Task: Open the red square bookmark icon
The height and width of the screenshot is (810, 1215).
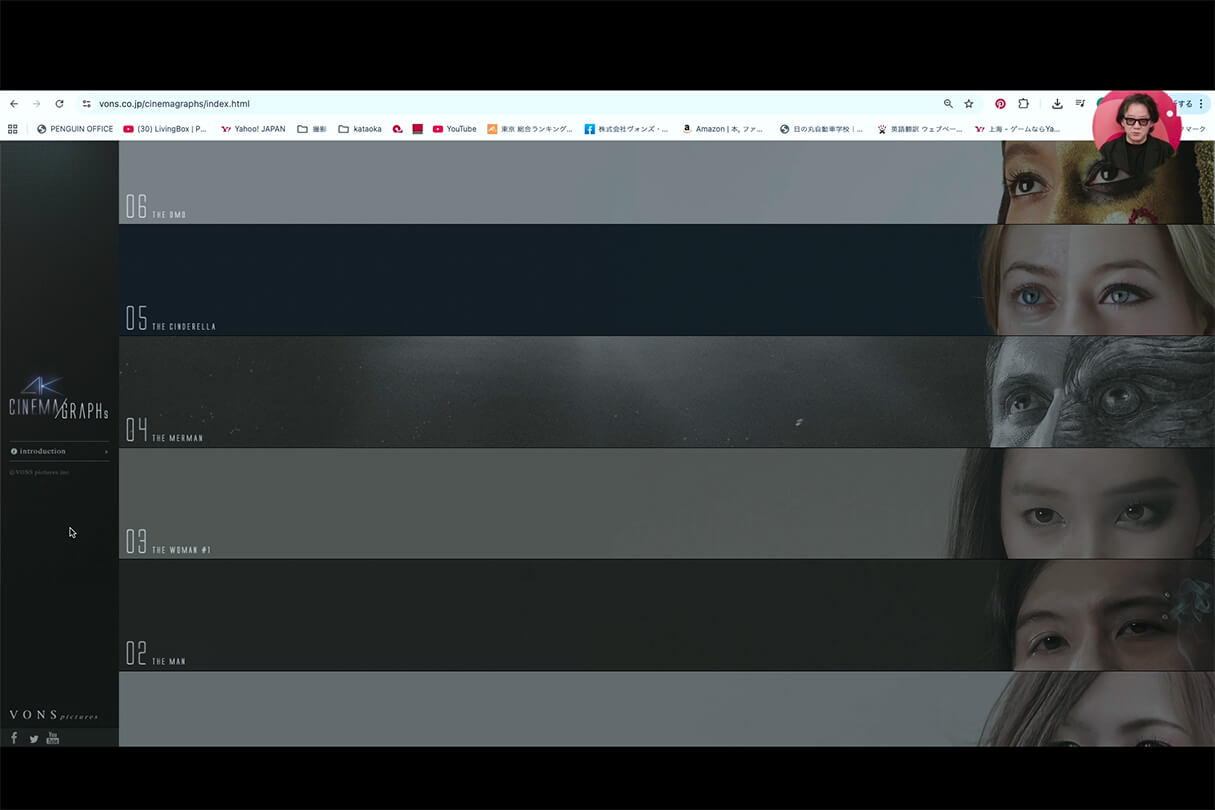Action: coord(418,129)
